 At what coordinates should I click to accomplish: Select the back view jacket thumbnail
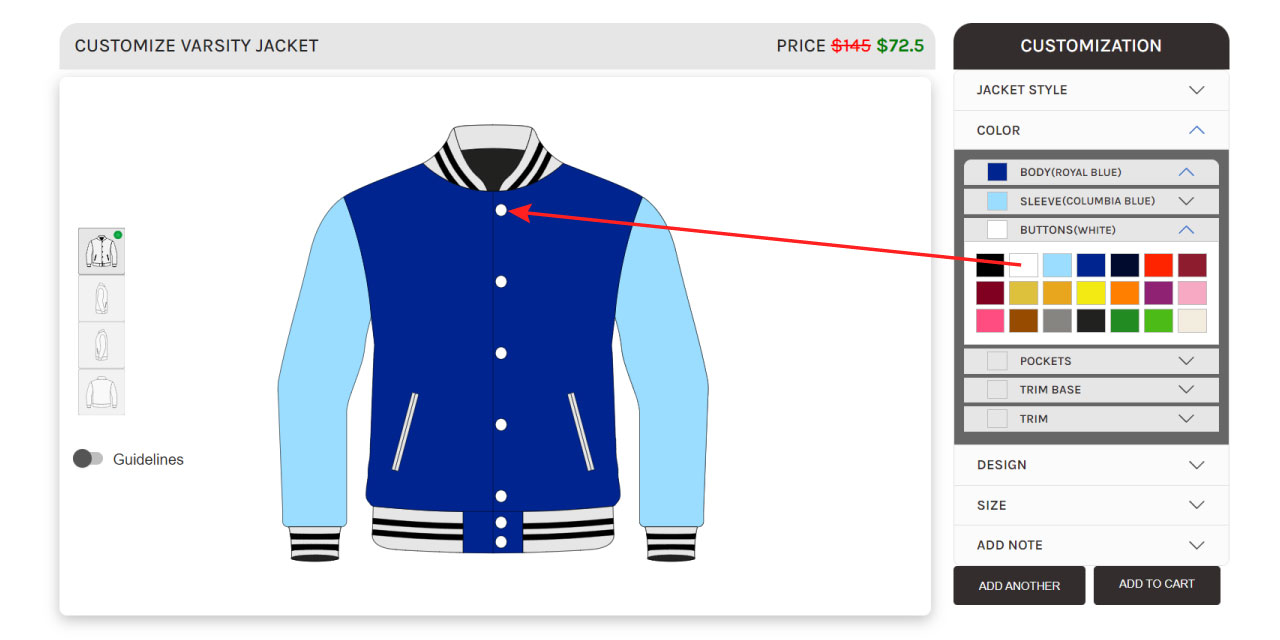pos(102,392)
